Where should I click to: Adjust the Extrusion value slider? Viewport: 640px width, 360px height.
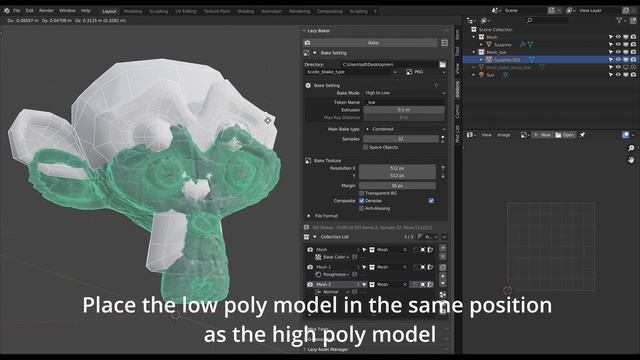pyautogui.click(x=404, y=110)
